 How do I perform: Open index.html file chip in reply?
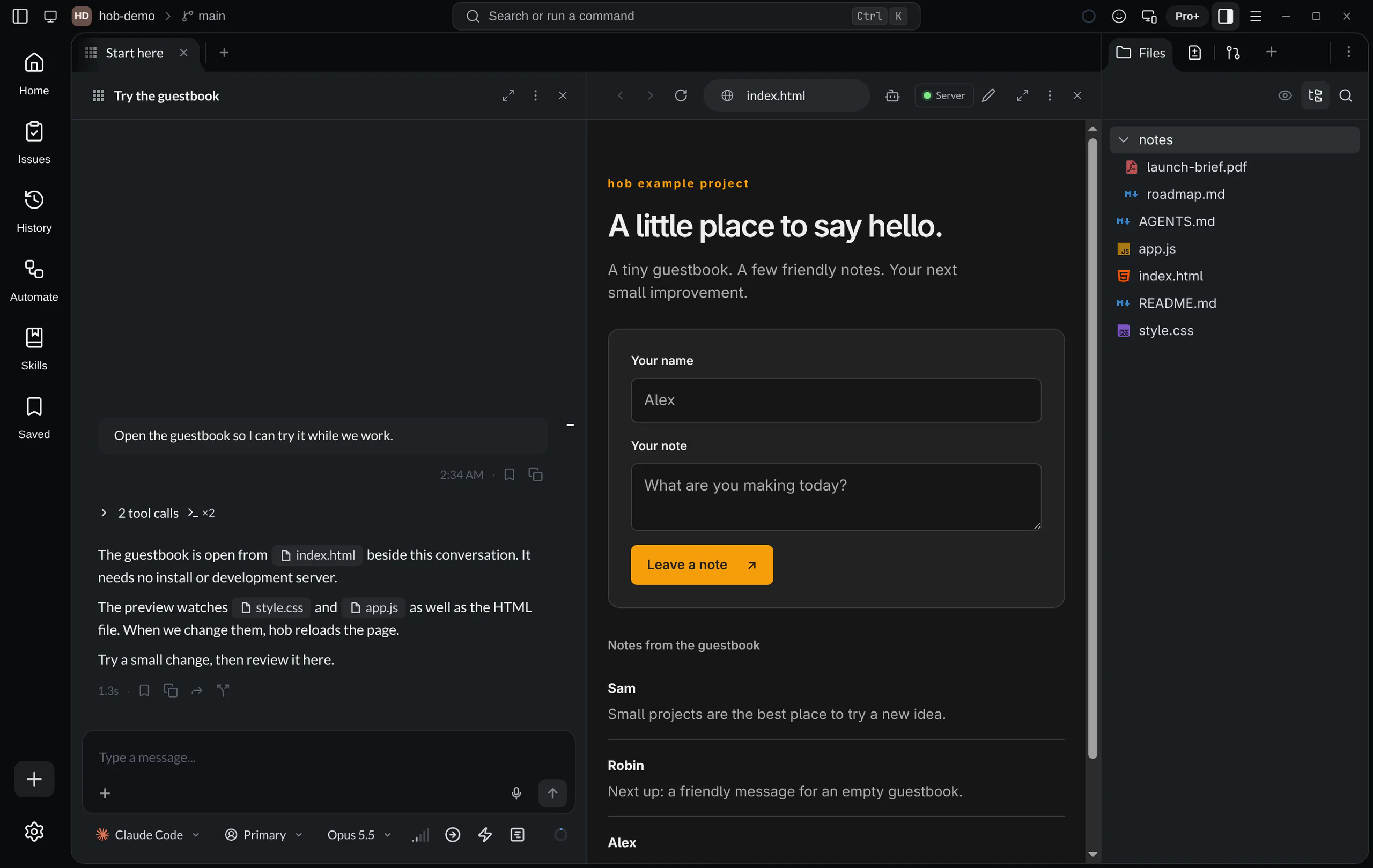pyautogui.click(x=318, y=554)
